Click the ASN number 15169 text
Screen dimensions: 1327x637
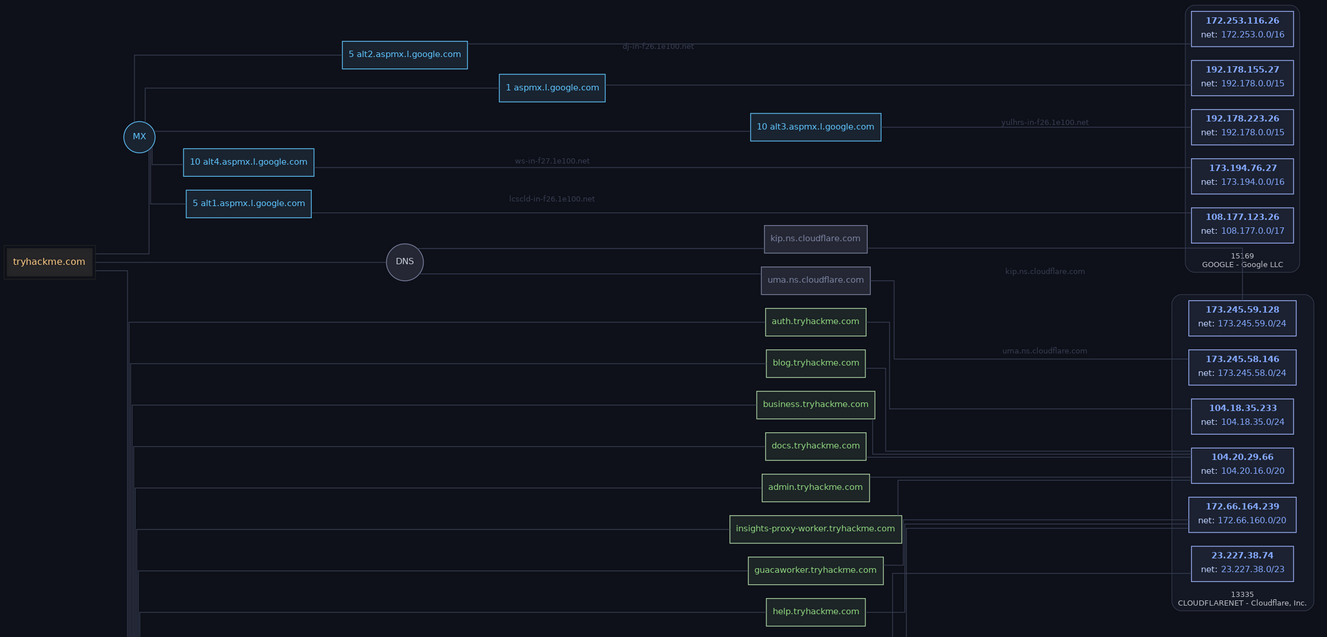1242,256
